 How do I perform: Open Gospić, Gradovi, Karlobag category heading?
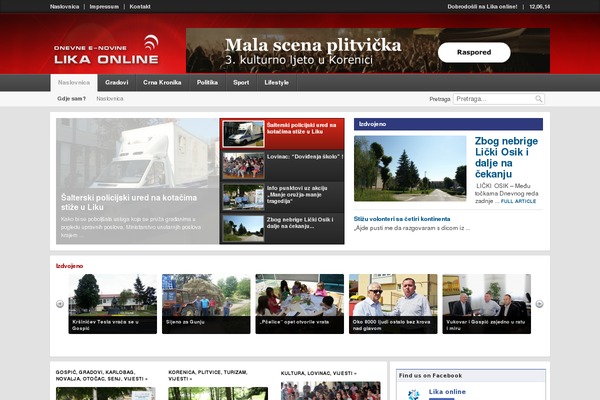[x=101, y=376]
